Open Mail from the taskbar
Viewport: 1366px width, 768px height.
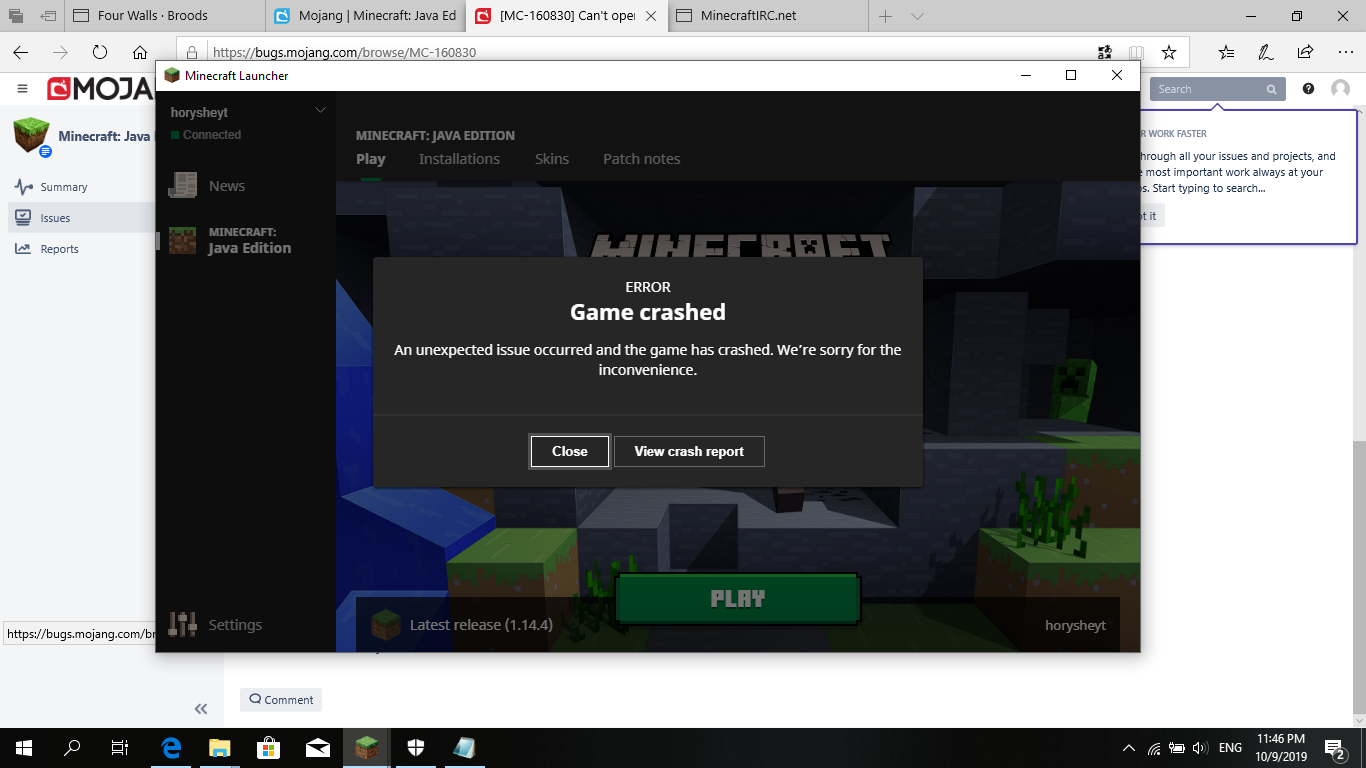318,748
